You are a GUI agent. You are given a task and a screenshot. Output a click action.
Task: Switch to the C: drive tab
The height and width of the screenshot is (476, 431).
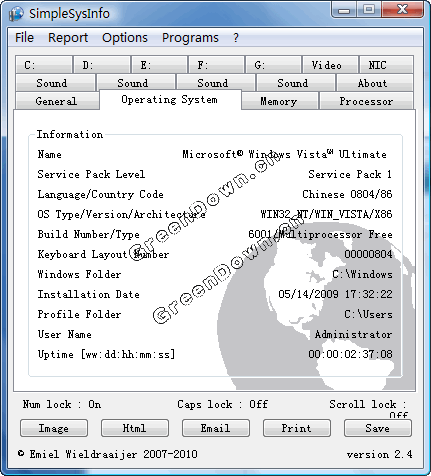pos(44,65)
